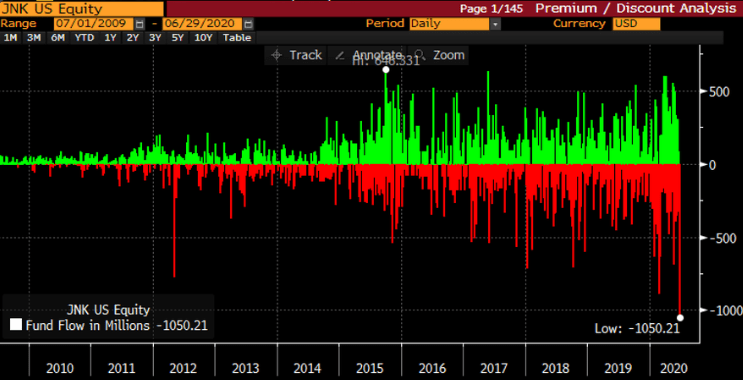Click the Low: -1050.21 label
This screenshot has height=380, width=743.
pyautogui.click(x=637, y=328)
